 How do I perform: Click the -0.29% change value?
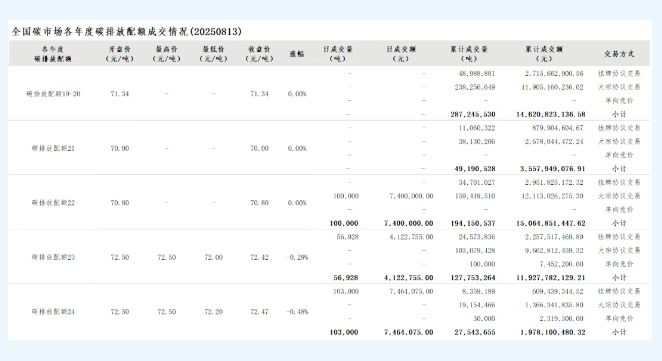[297, 257]
